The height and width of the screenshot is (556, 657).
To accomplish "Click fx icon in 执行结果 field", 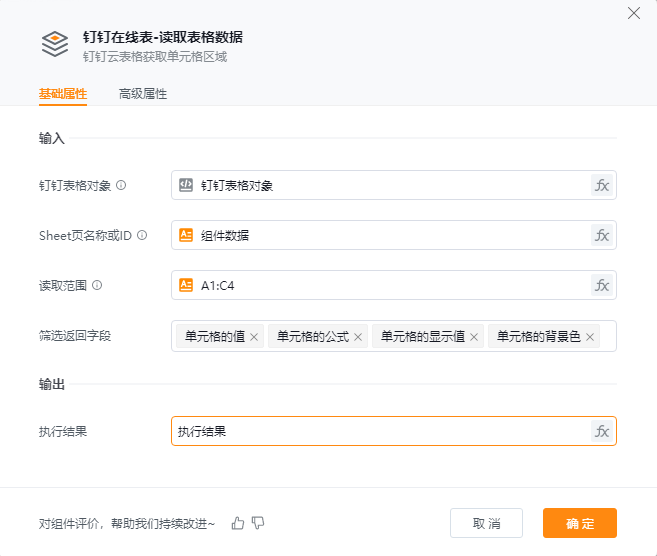I will (x=602, y=431).
